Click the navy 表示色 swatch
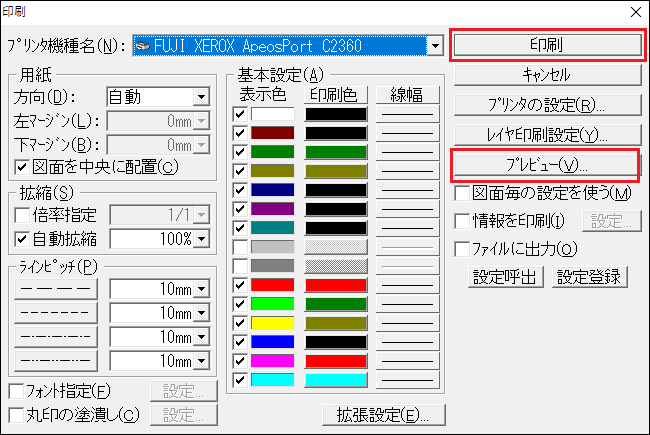 pyautogui.click(x=272, y=190)
